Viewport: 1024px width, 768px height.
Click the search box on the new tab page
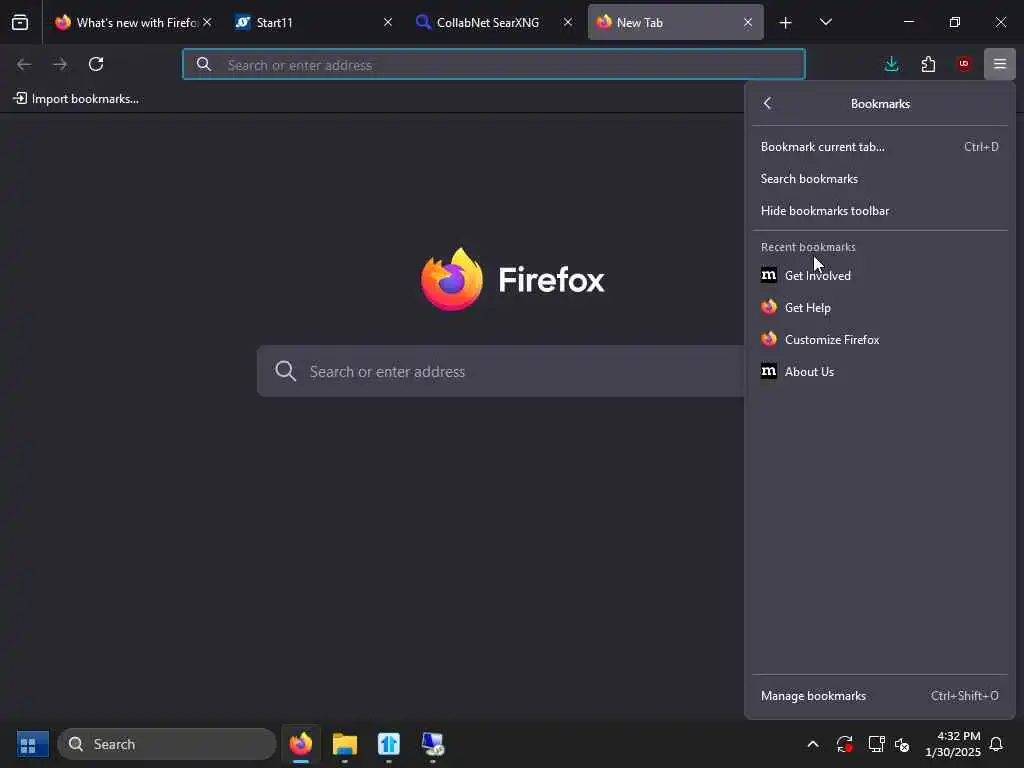pos(501,371)
